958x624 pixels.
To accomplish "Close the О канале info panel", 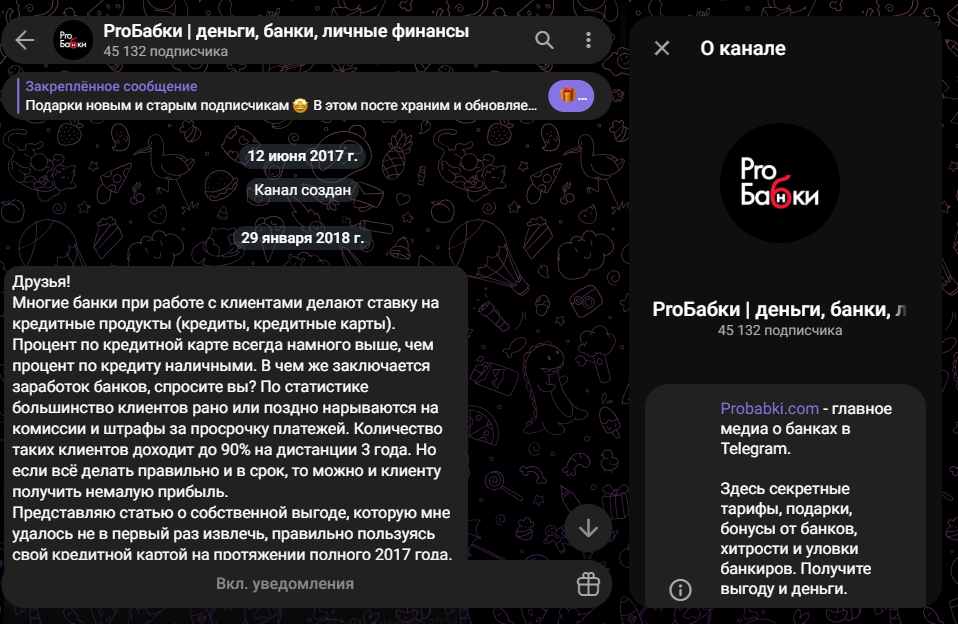I will 662,48.
